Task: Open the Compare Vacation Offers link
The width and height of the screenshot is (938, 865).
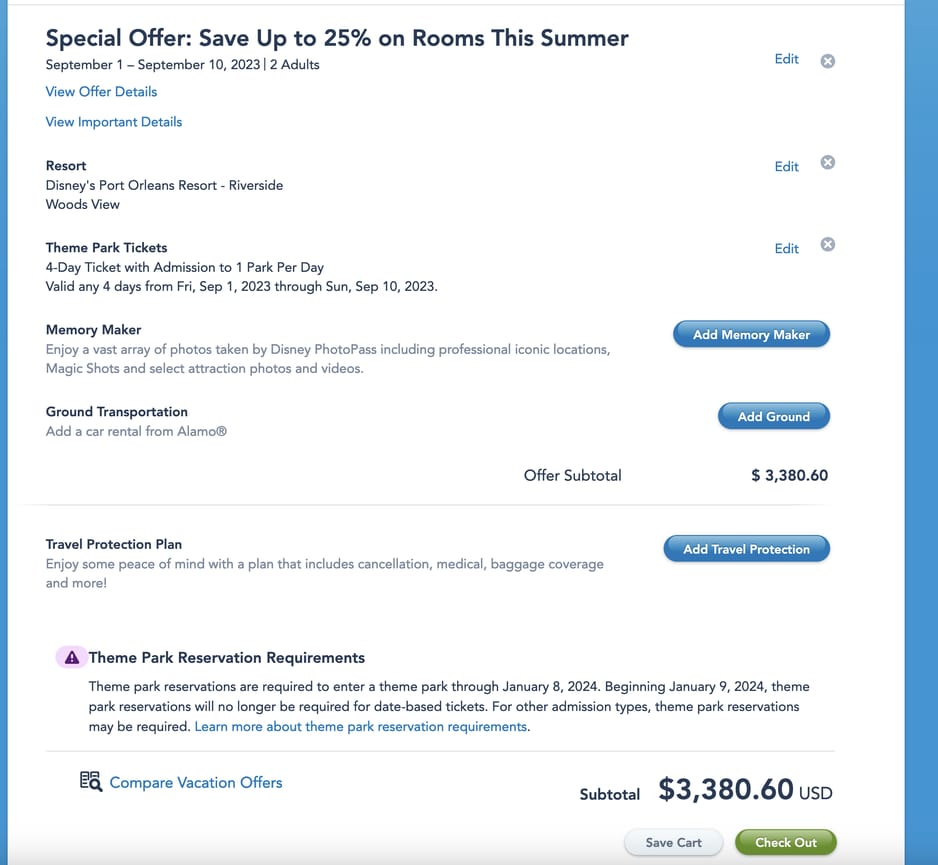Action: (x=196, y=783)
